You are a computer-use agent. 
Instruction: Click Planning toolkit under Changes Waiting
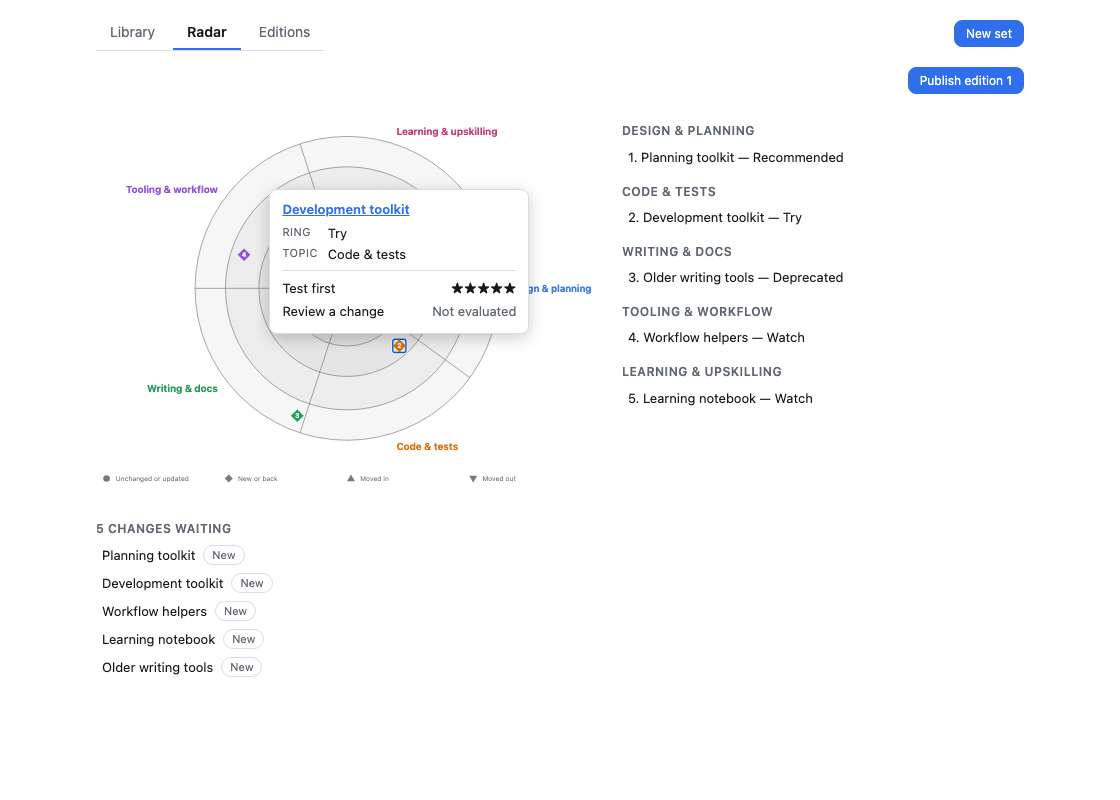149,556
